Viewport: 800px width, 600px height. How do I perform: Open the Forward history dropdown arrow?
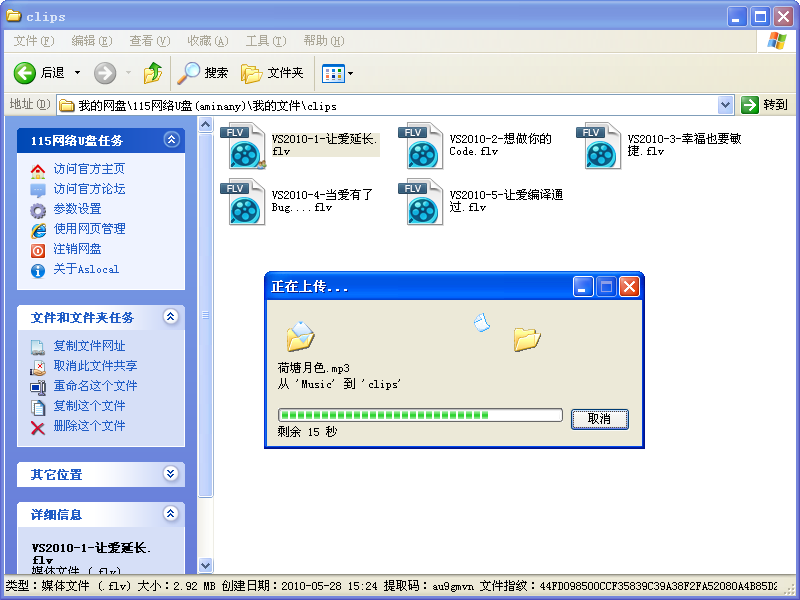pyautogui.click(x=129, y=73)
